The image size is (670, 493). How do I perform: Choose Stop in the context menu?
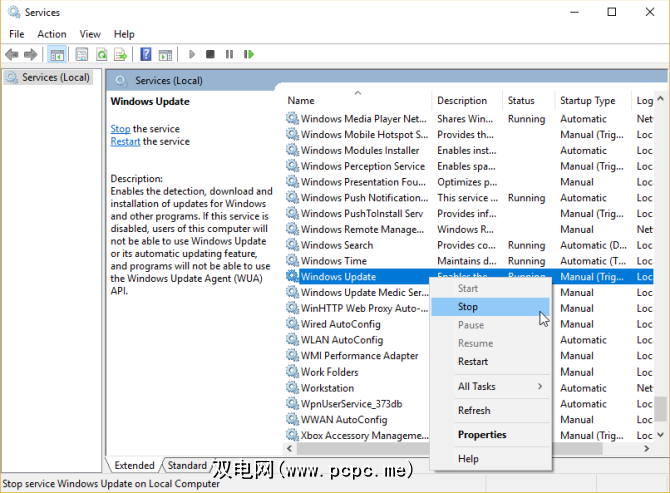(468, 307)
